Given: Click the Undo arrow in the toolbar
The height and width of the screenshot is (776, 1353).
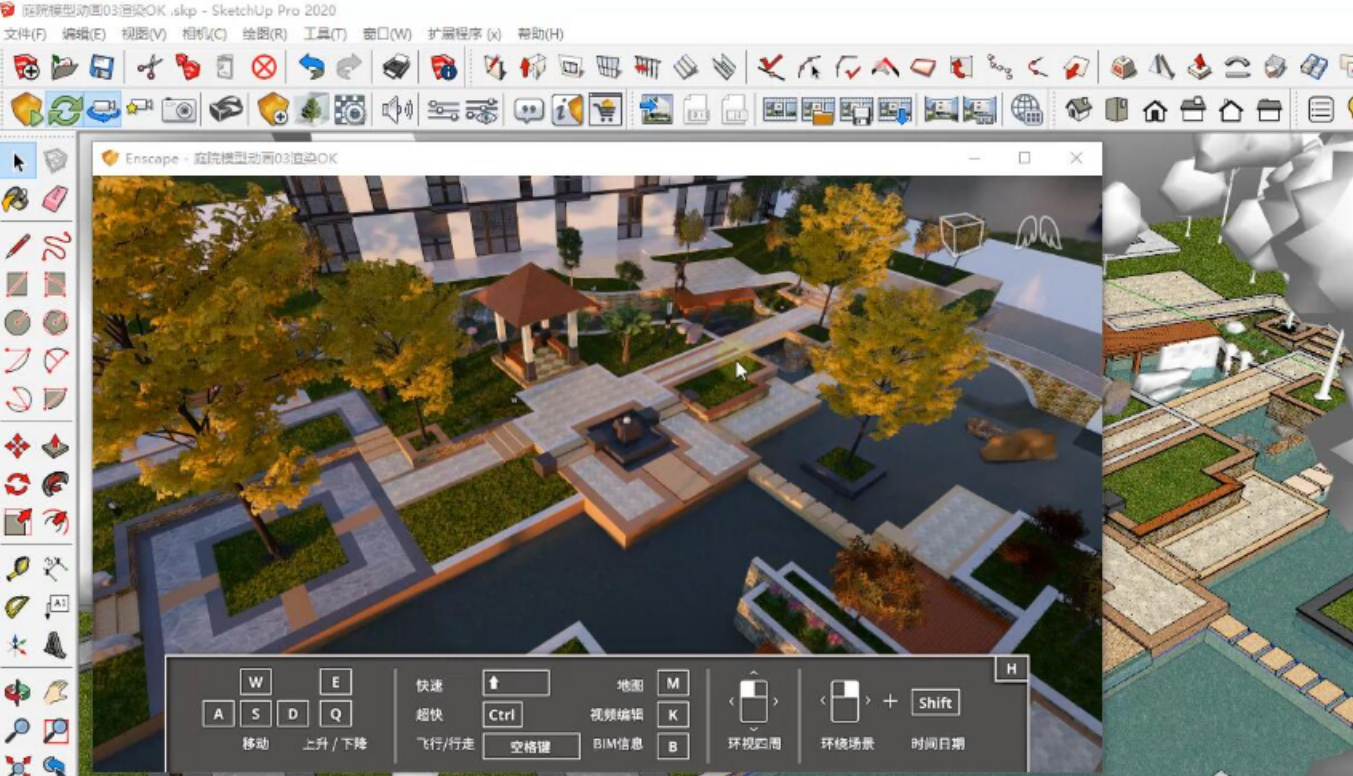Looking at the screenshot, I should click(311, 67).
